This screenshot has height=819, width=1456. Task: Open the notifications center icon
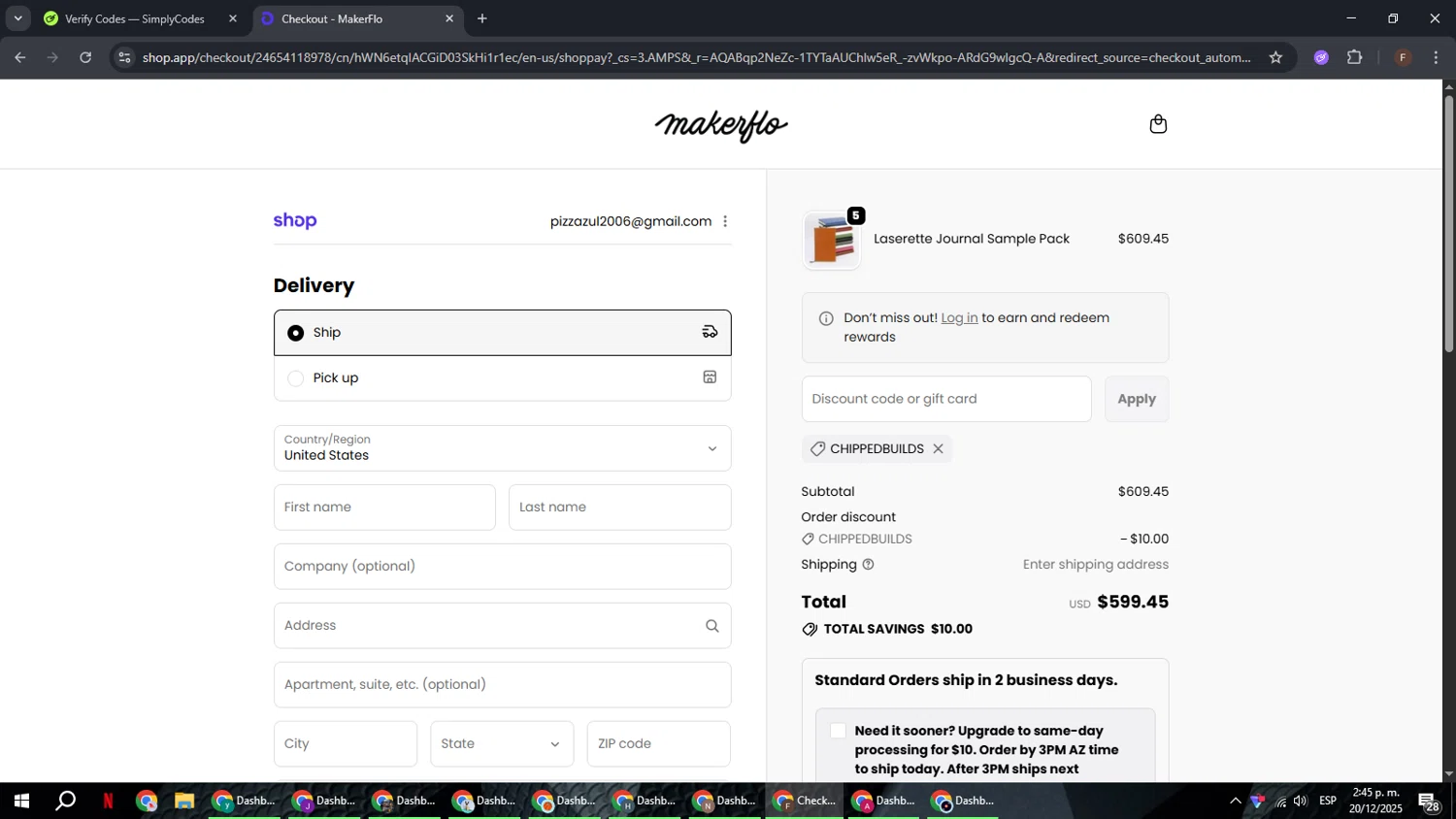(1430, 802)
